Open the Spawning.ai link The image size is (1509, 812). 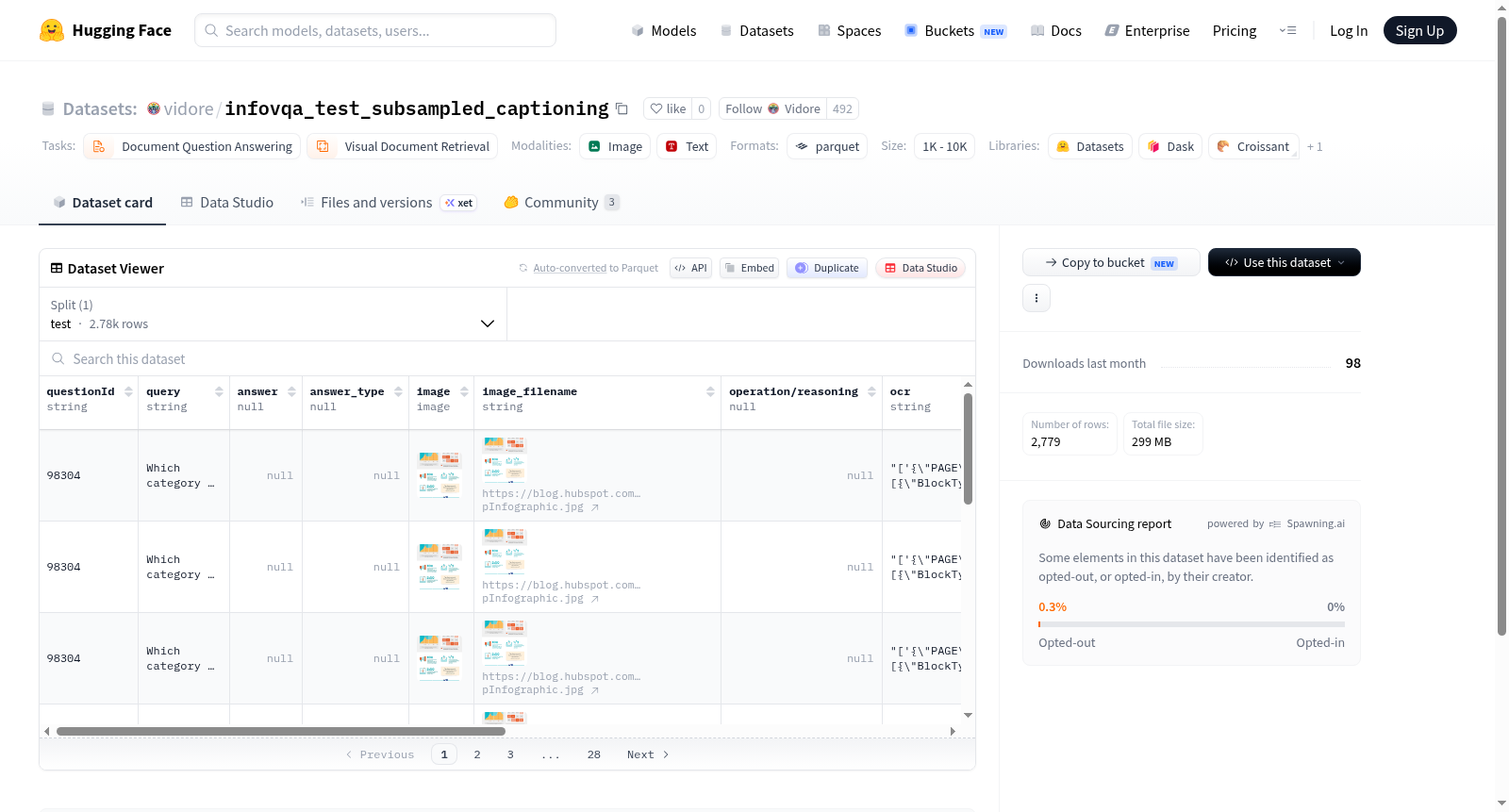tap(1307, 523)
